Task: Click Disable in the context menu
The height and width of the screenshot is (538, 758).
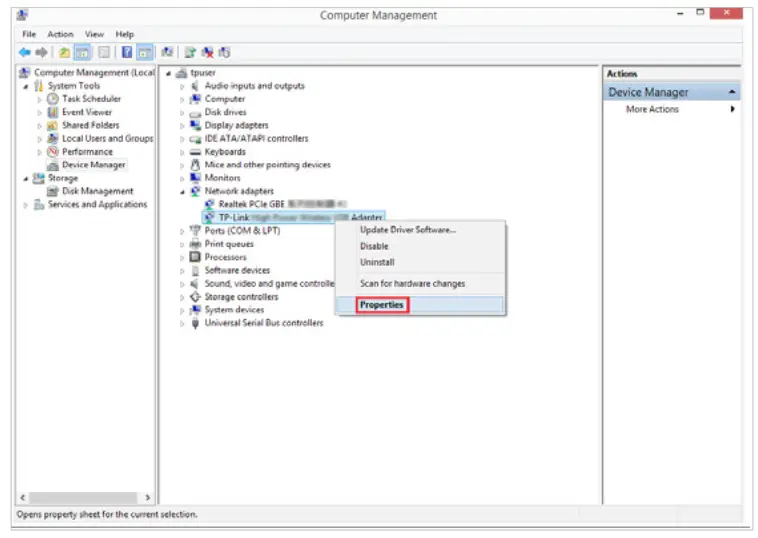Action: point(374,246)
